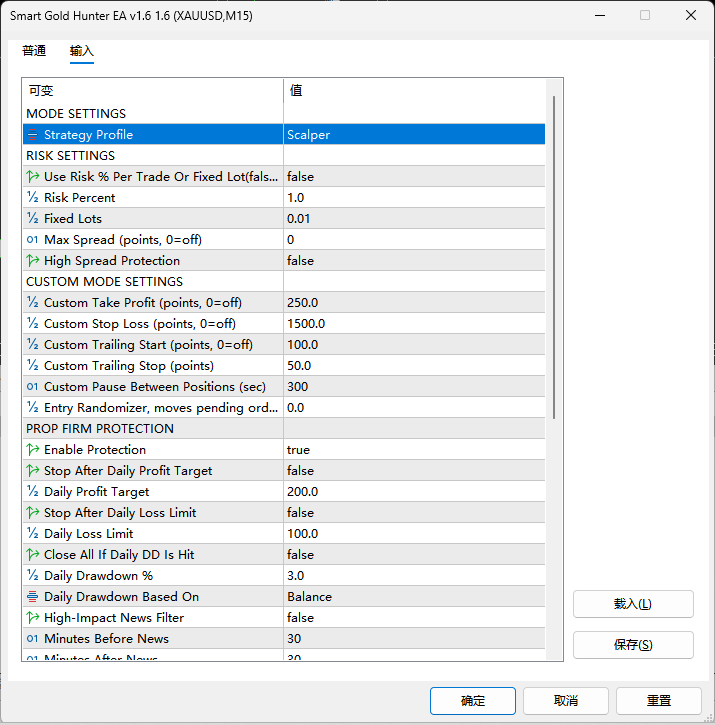This screenshot has height=725, width=715.
Task: Switch to the 普通 tab
Action: pos(34,50)
